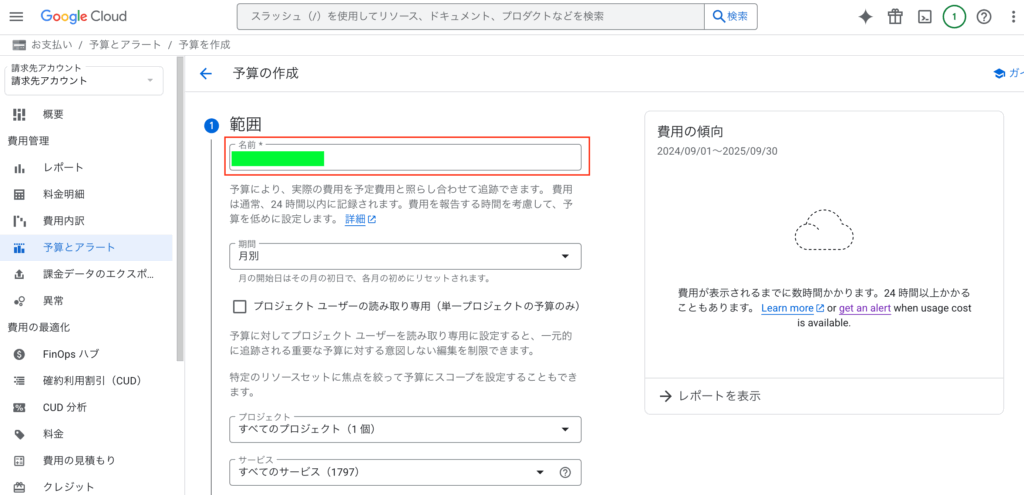Click the Google Cloud logo
Screen dimensions: 1024x495
84,16
